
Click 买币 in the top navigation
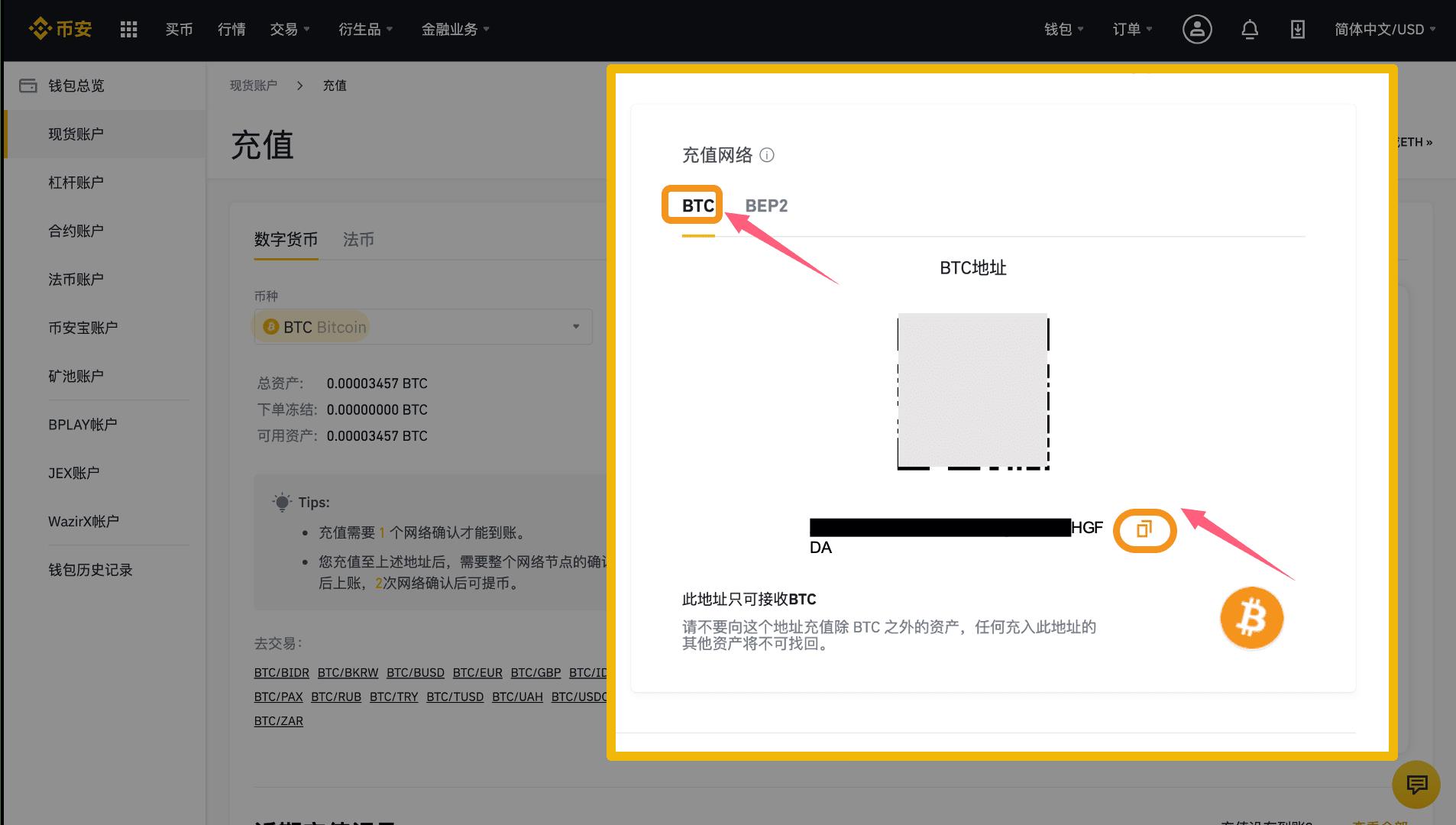tap(179, 29)
